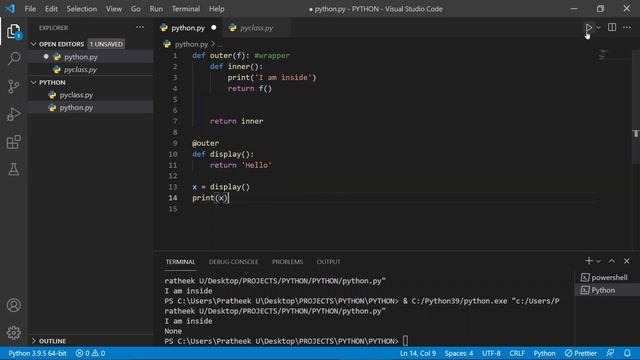Open the Edit menu
This screenshot has width=640, height=360.
coord(51,9)
